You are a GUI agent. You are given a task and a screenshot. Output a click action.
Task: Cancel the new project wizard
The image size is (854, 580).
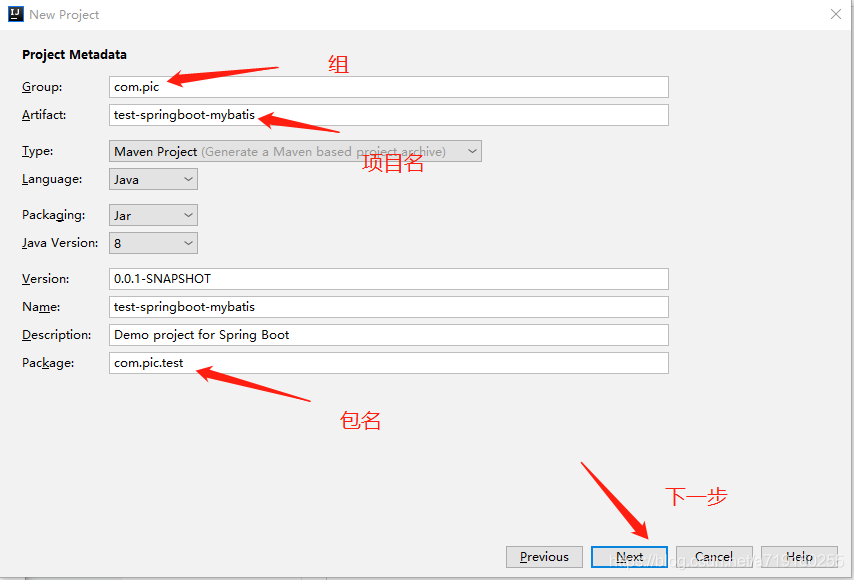point(714,557)
